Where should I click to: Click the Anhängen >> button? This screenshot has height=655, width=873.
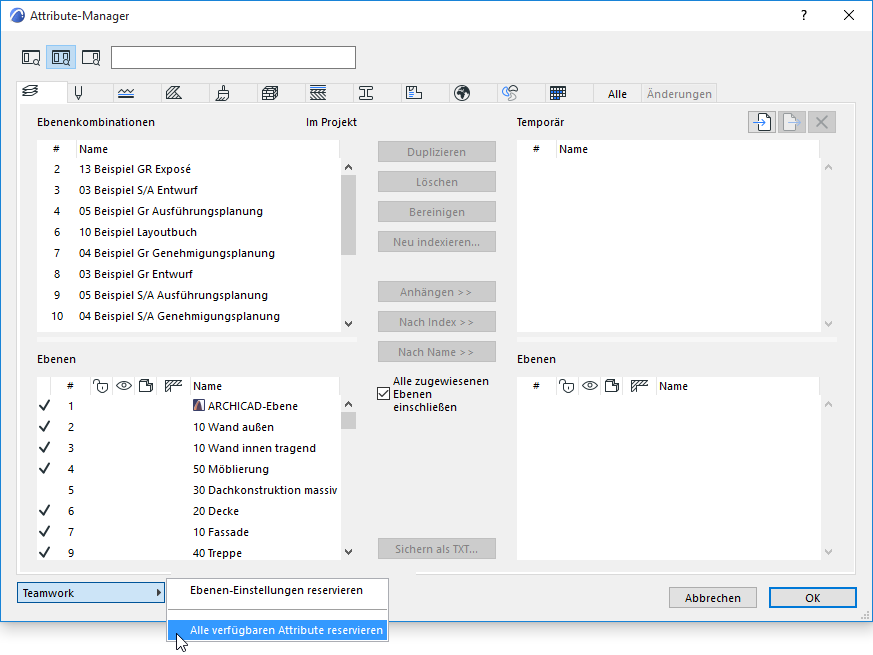pyautogui.click(x=436, y=292)
